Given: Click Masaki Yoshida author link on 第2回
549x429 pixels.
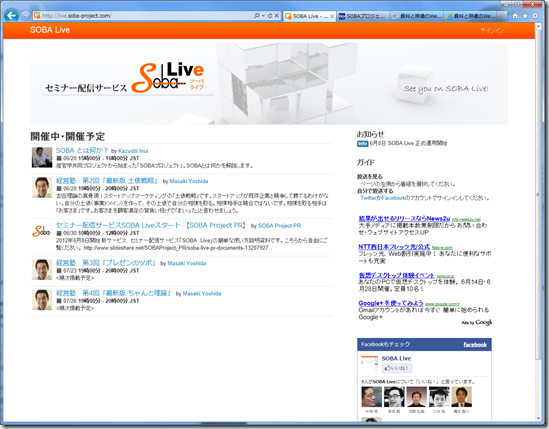Looking at the screenshot, I should click(189, 181).
